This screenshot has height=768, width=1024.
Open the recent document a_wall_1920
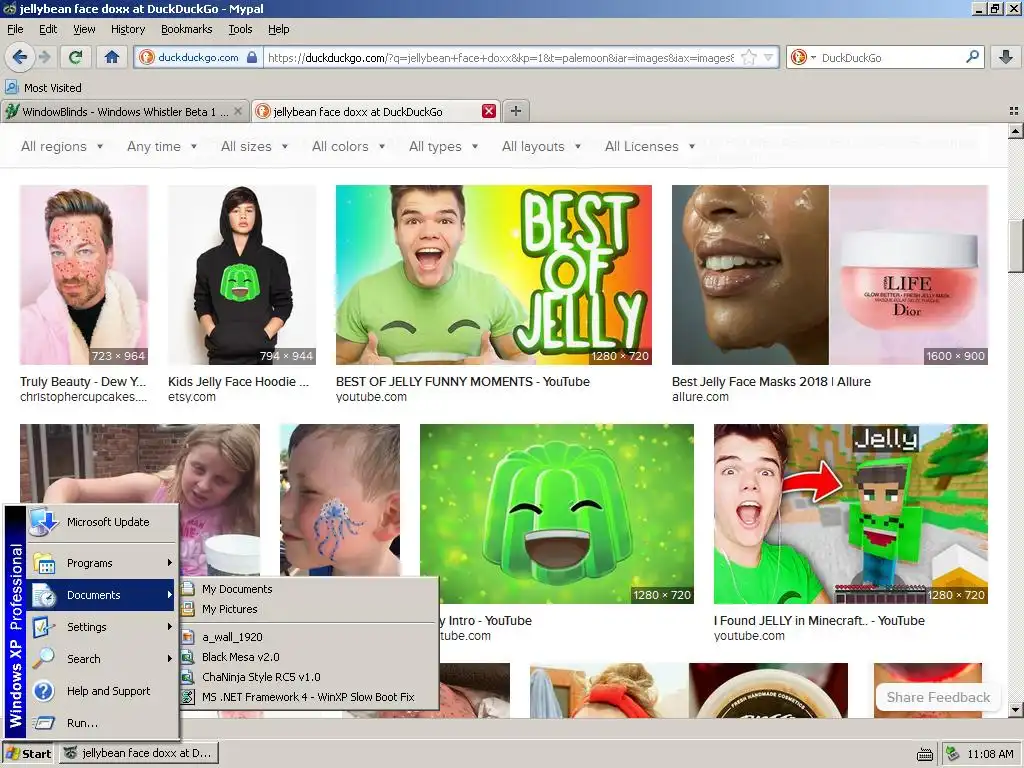tap(308, 637)
